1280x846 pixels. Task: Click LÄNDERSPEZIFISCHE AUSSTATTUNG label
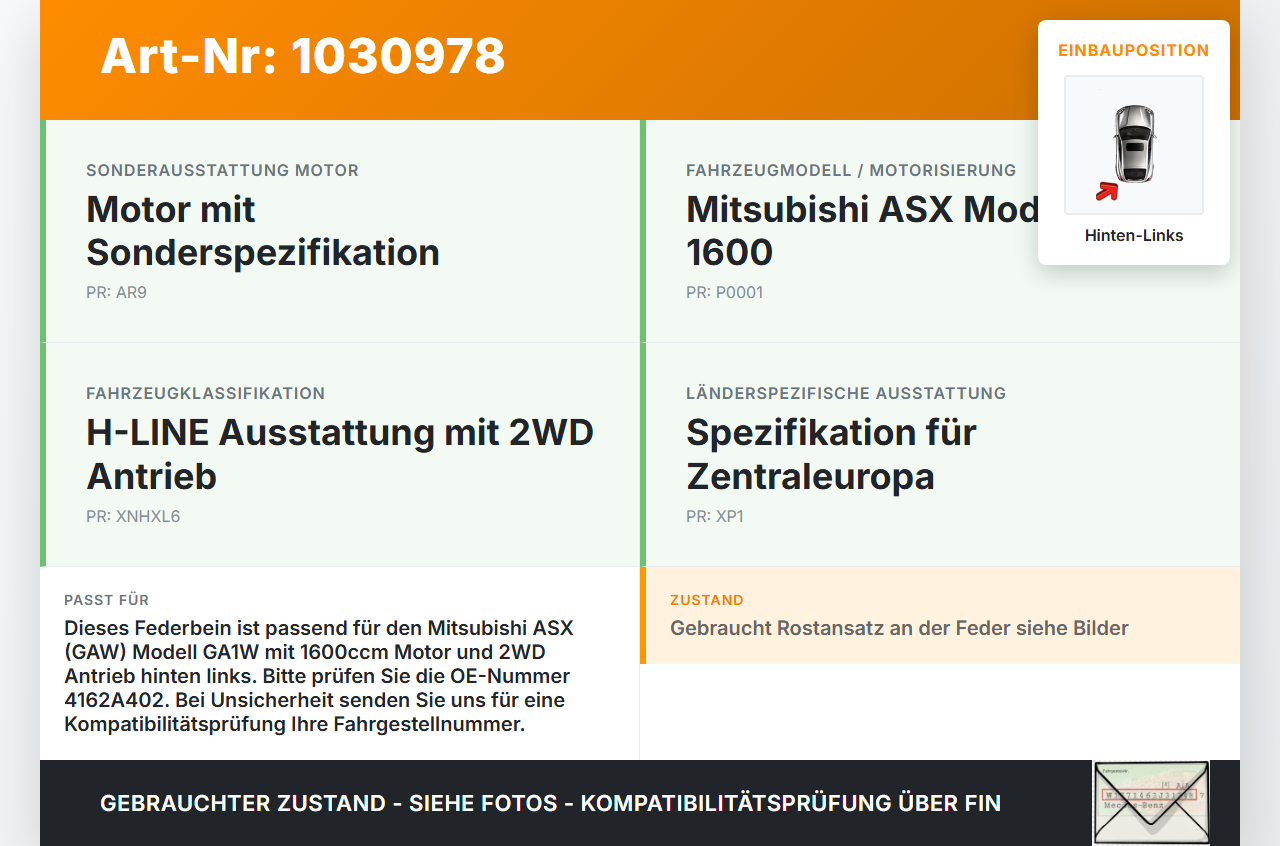[x=846, y=394]
